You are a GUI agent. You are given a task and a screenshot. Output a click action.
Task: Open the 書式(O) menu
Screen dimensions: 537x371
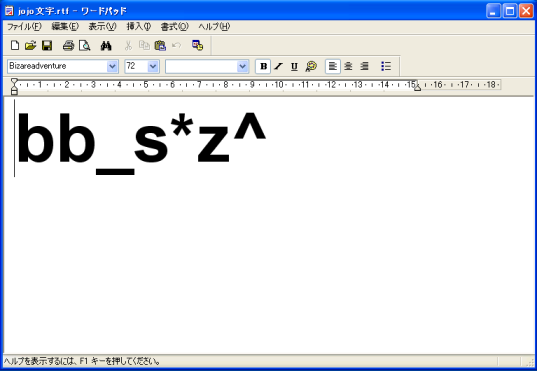(175, 27)
